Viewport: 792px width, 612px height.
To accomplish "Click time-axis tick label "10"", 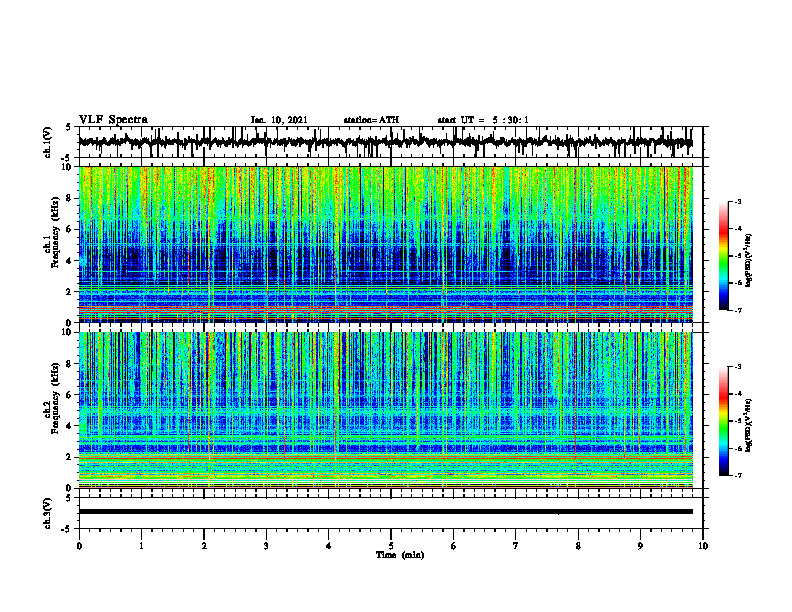I will (x=703, y=546).
